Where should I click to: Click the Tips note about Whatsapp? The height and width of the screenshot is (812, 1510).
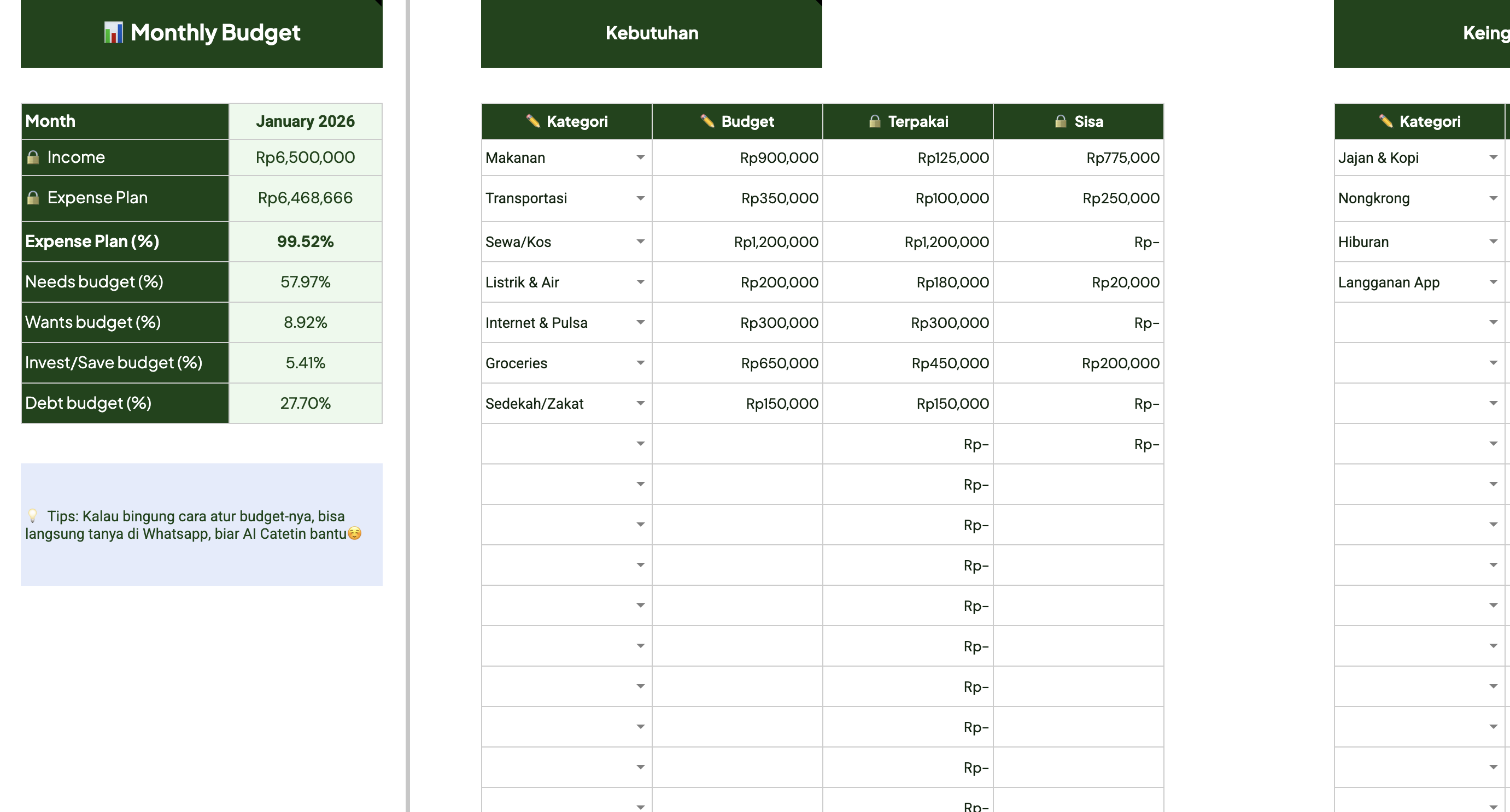(202, 525)
